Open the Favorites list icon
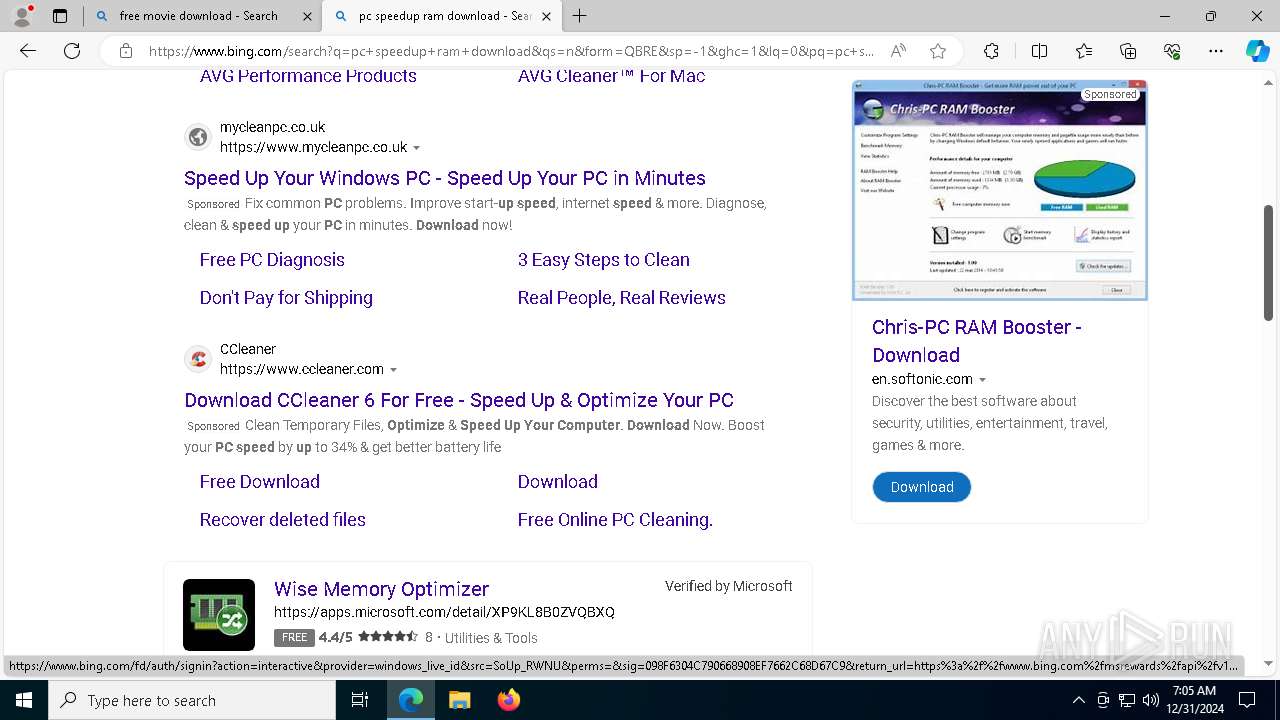 pyautogui.click(x=1084, y=51)
